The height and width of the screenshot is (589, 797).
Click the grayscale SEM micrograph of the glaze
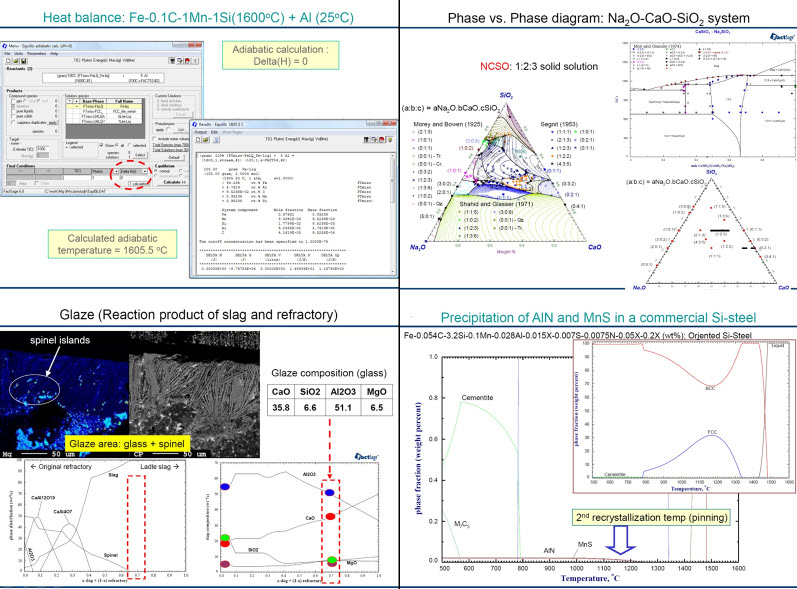coord(195,394)
